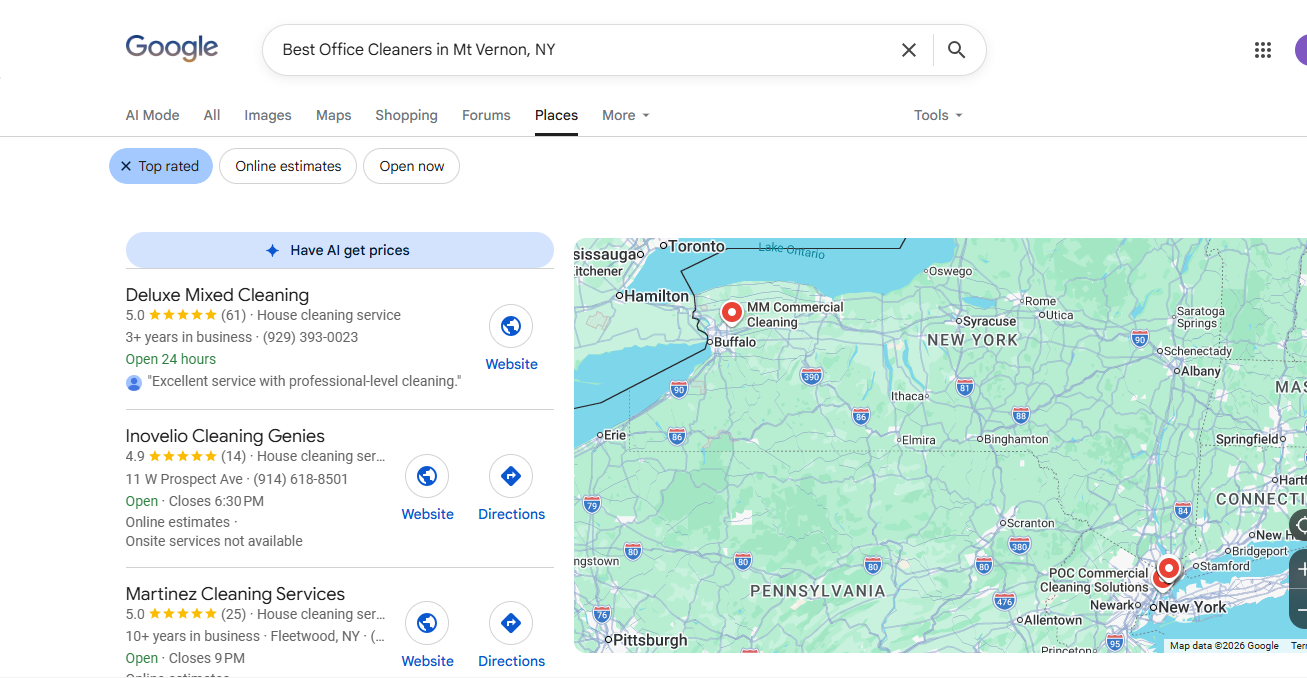Expand the More dropdown

click(x=626, y=115)
